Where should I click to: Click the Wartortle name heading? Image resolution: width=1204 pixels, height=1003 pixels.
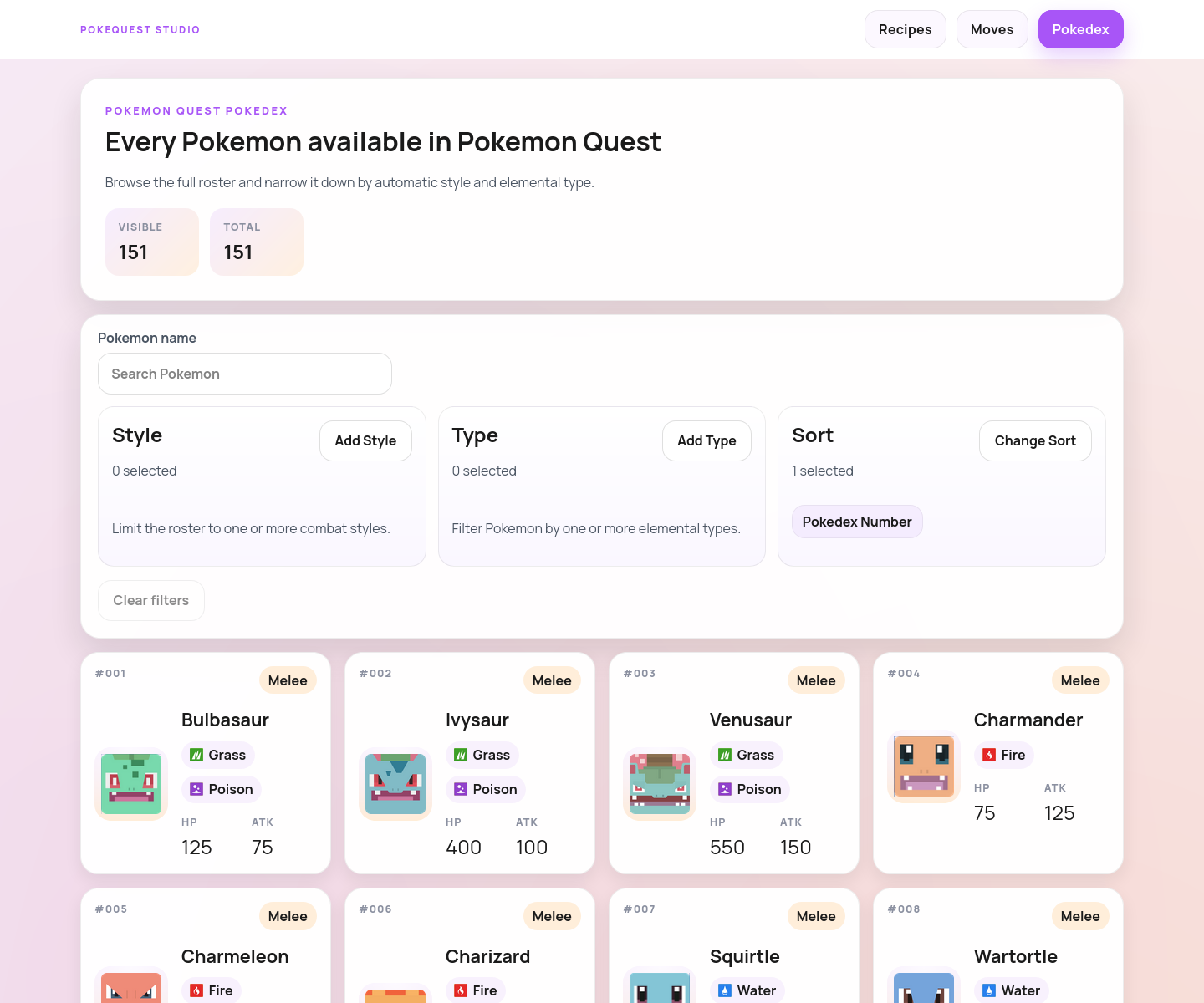(1016, 956)
